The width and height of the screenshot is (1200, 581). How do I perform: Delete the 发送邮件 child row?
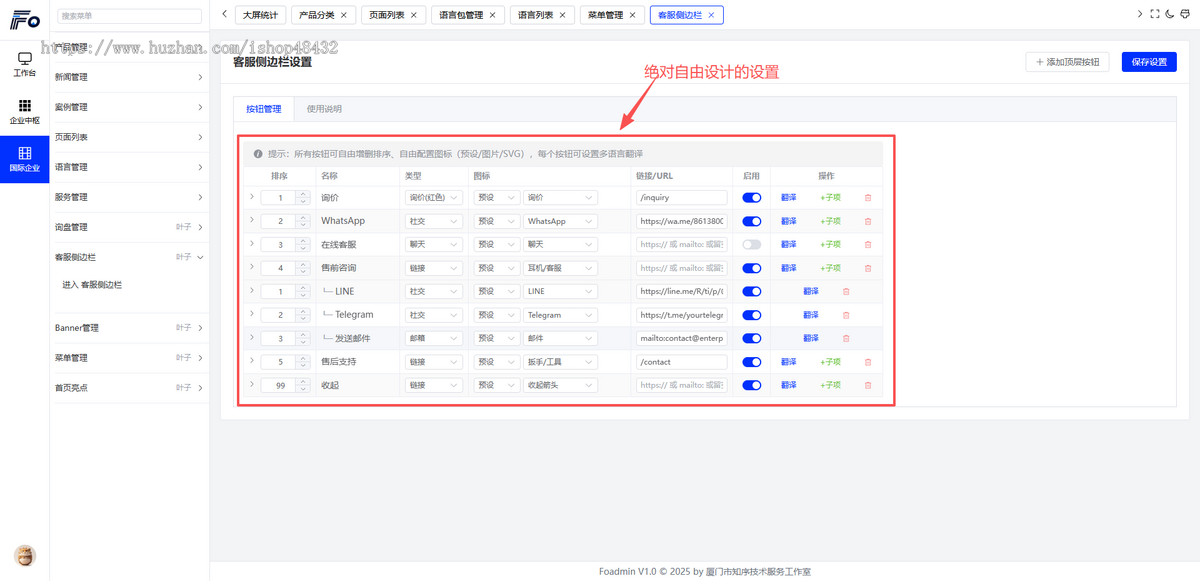coord(846,338)
